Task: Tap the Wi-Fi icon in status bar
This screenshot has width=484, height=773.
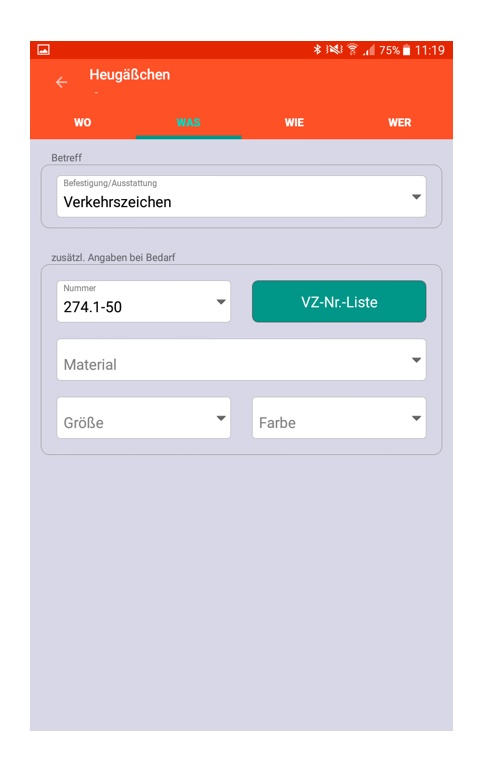Action: tap(352, 50)
